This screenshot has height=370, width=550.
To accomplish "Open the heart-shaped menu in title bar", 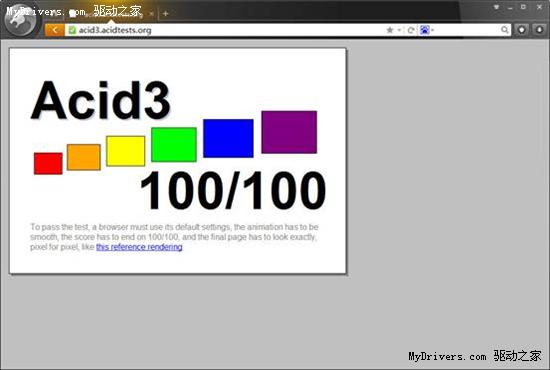I will (x=497, y=7).
